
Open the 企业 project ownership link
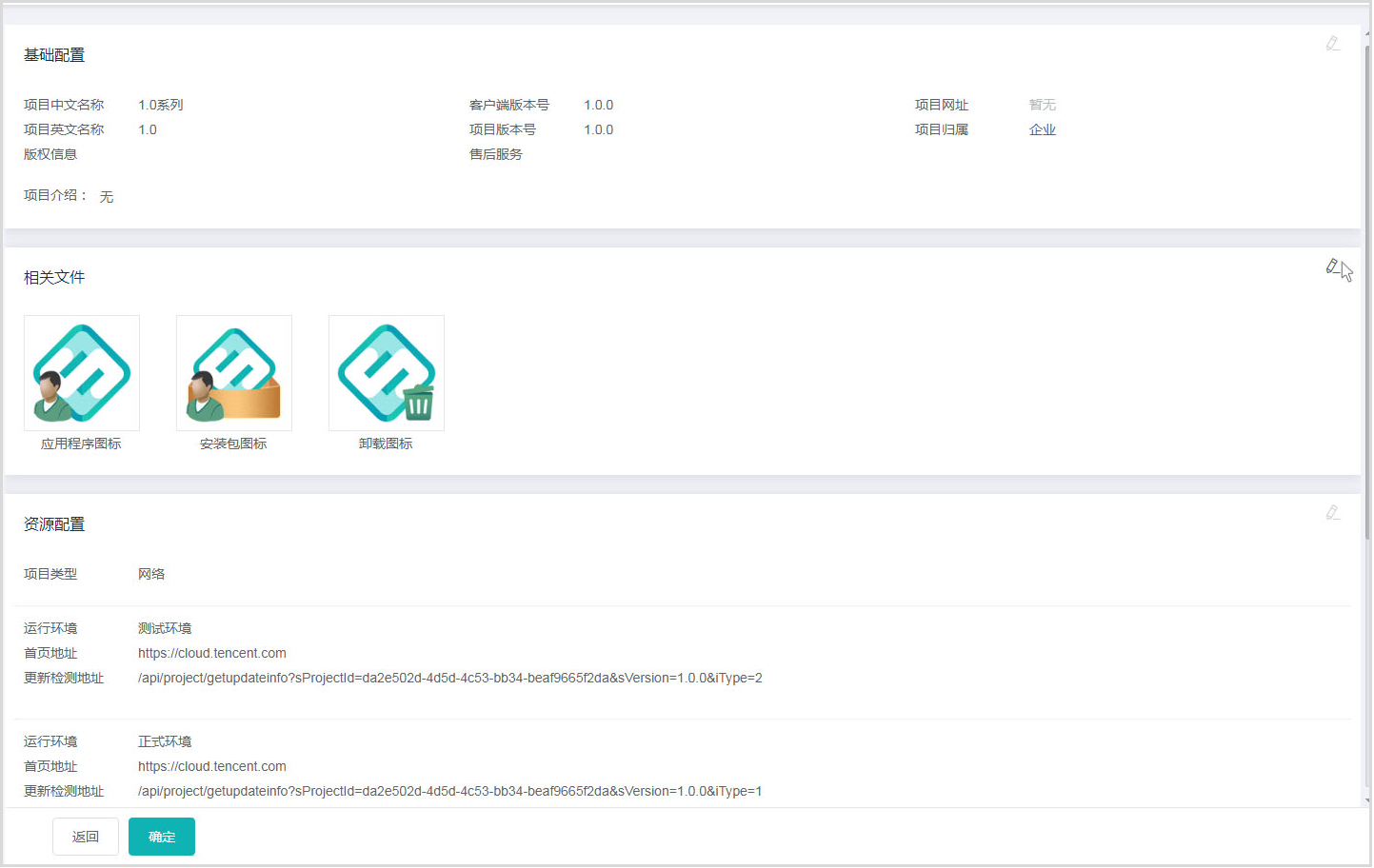(1042, 129)
